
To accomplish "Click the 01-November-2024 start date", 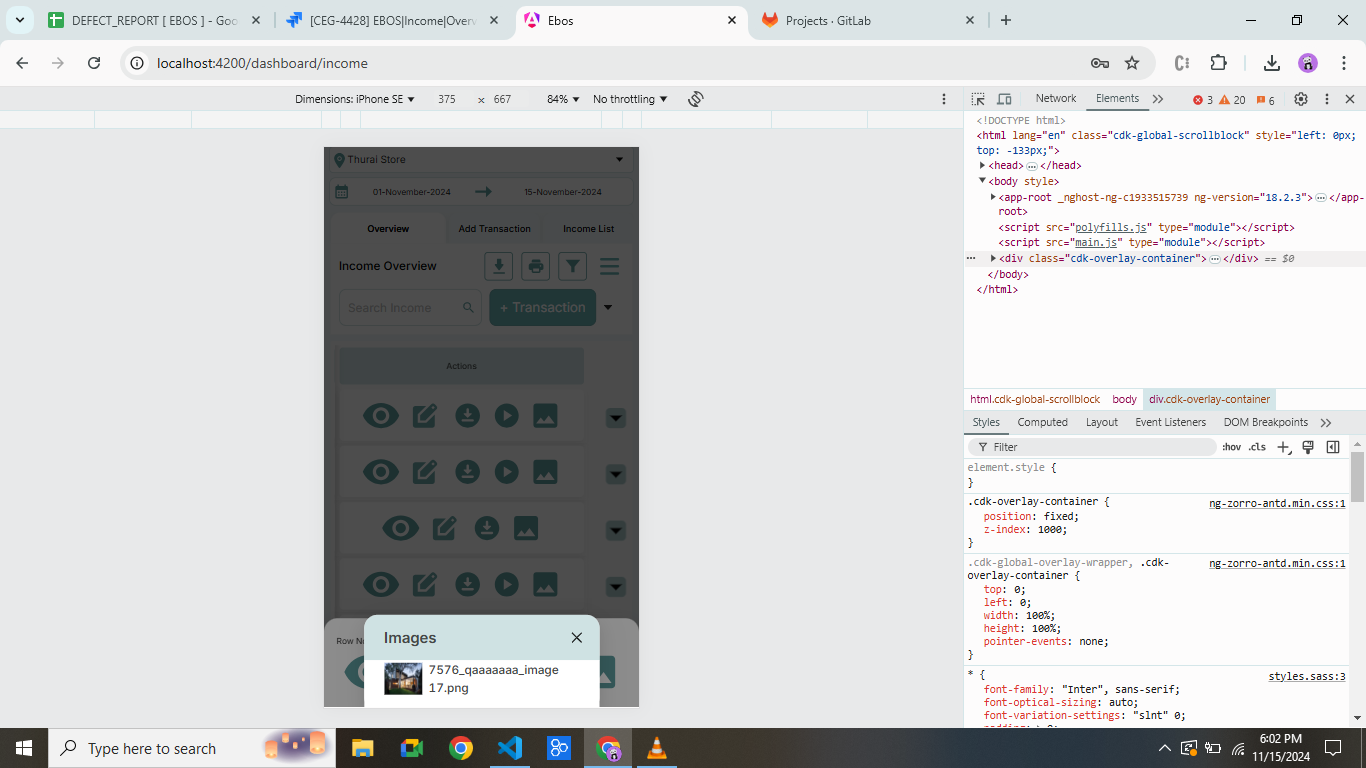I will click(x=412, y=192).
